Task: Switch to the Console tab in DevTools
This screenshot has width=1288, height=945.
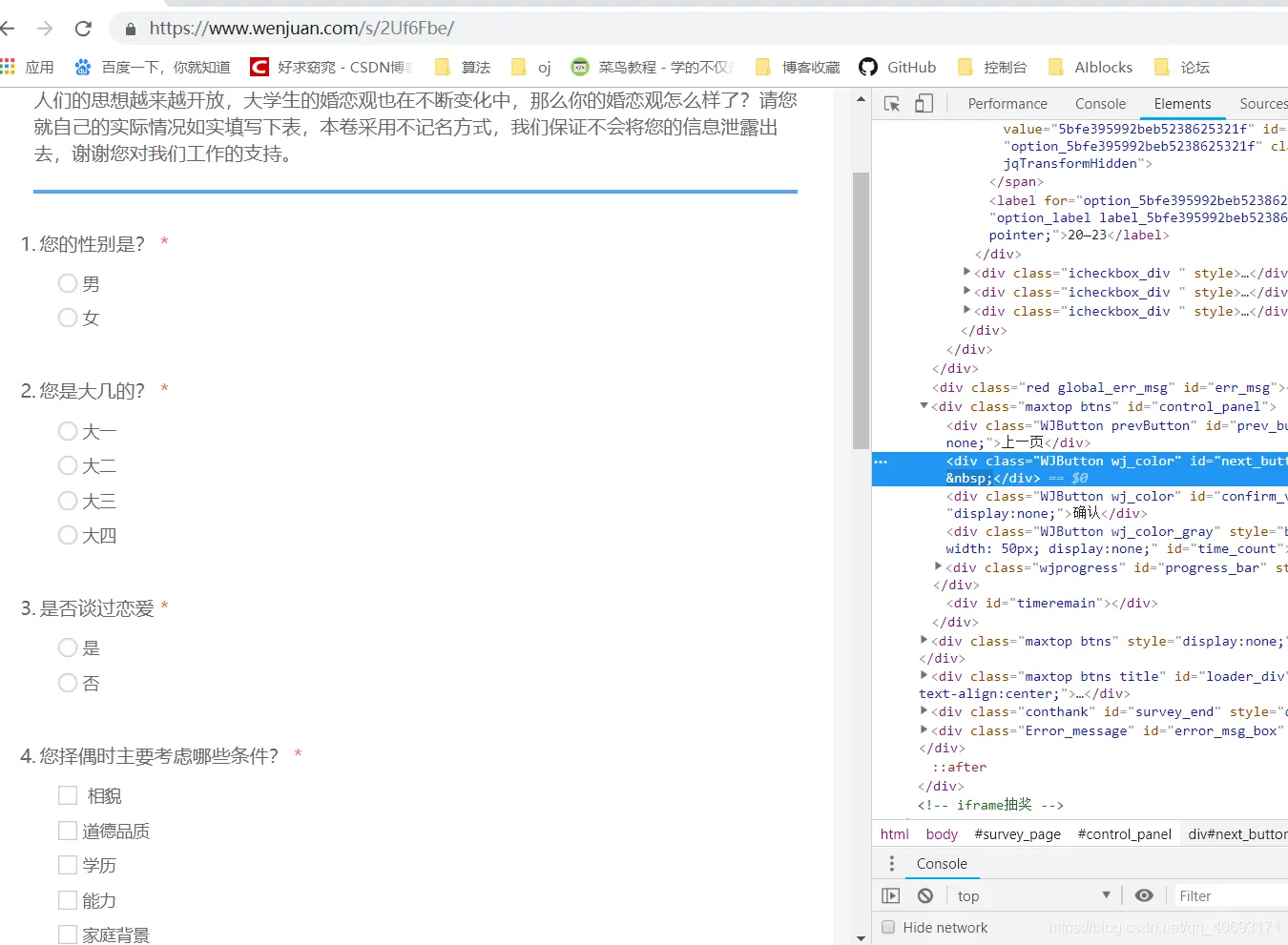Action: (1100, 104)
